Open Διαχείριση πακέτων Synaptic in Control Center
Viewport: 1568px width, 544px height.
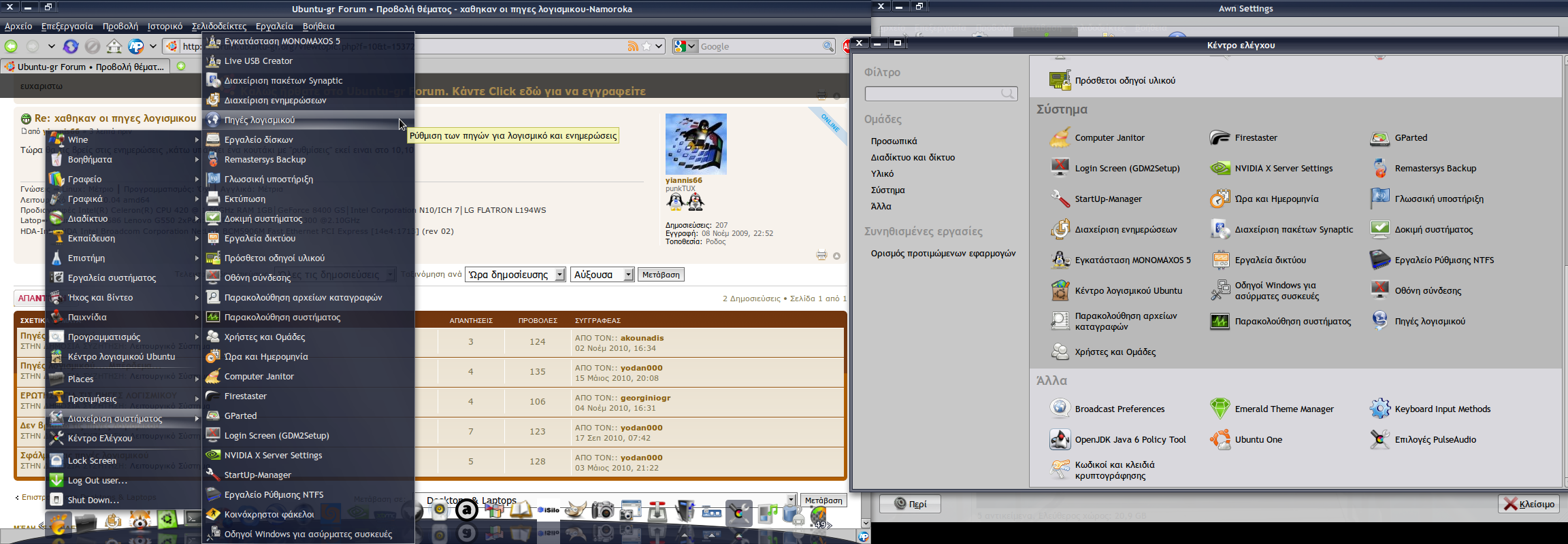tap(1281, 229)
